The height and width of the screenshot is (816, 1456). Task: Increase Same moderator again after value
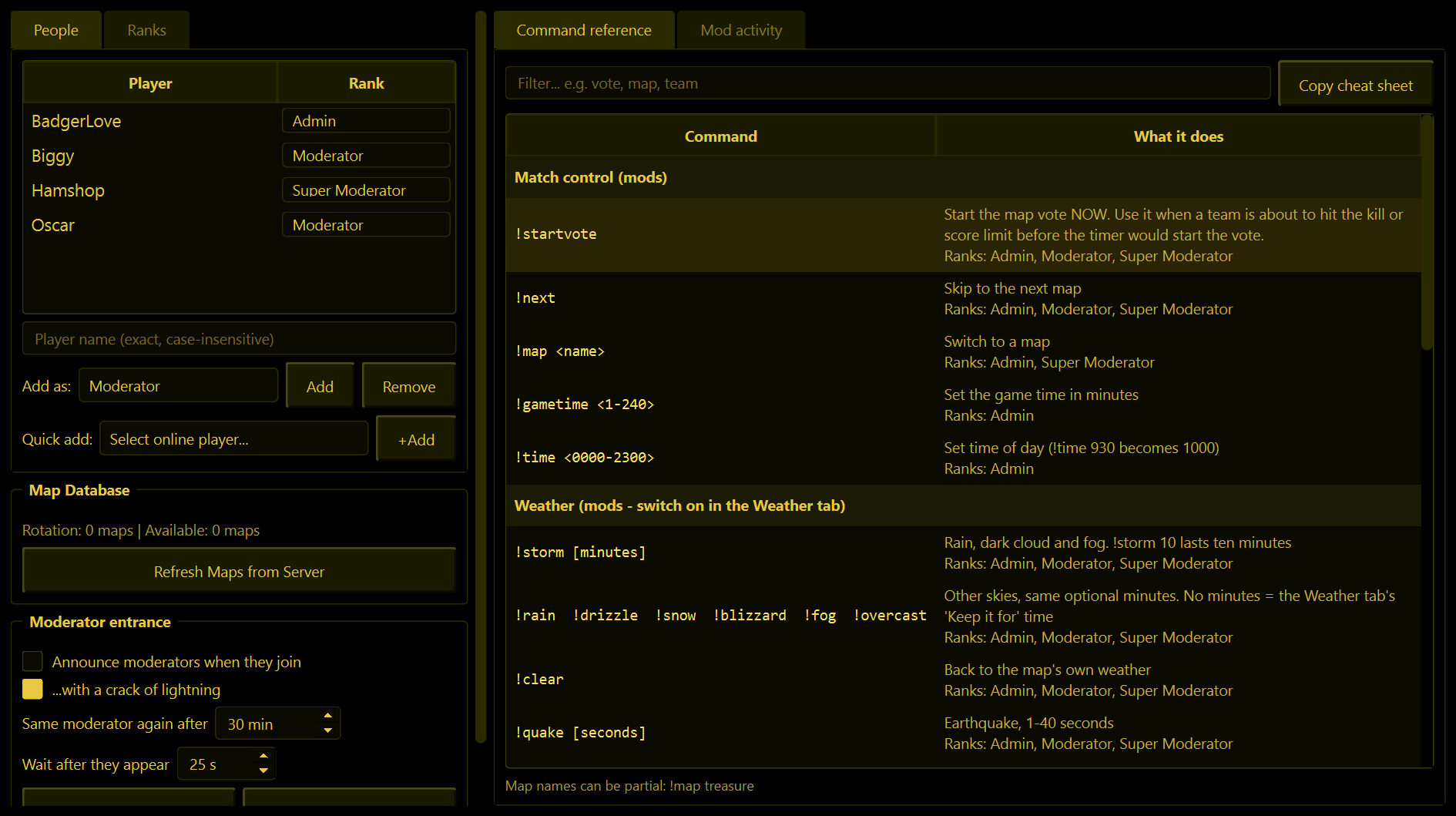(328, 716)
